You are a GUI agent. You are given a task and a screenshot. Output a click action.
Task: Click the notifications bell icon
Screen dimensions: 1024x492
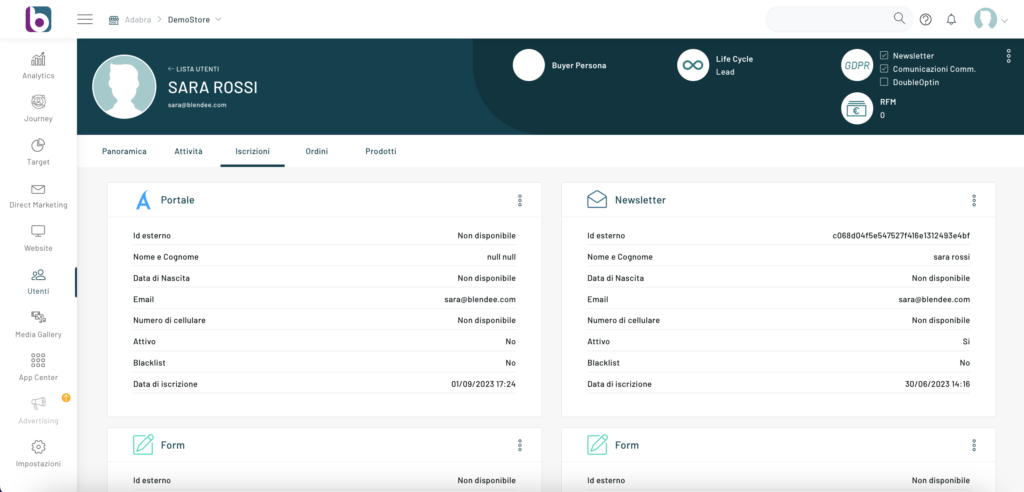tap(951, 19)
